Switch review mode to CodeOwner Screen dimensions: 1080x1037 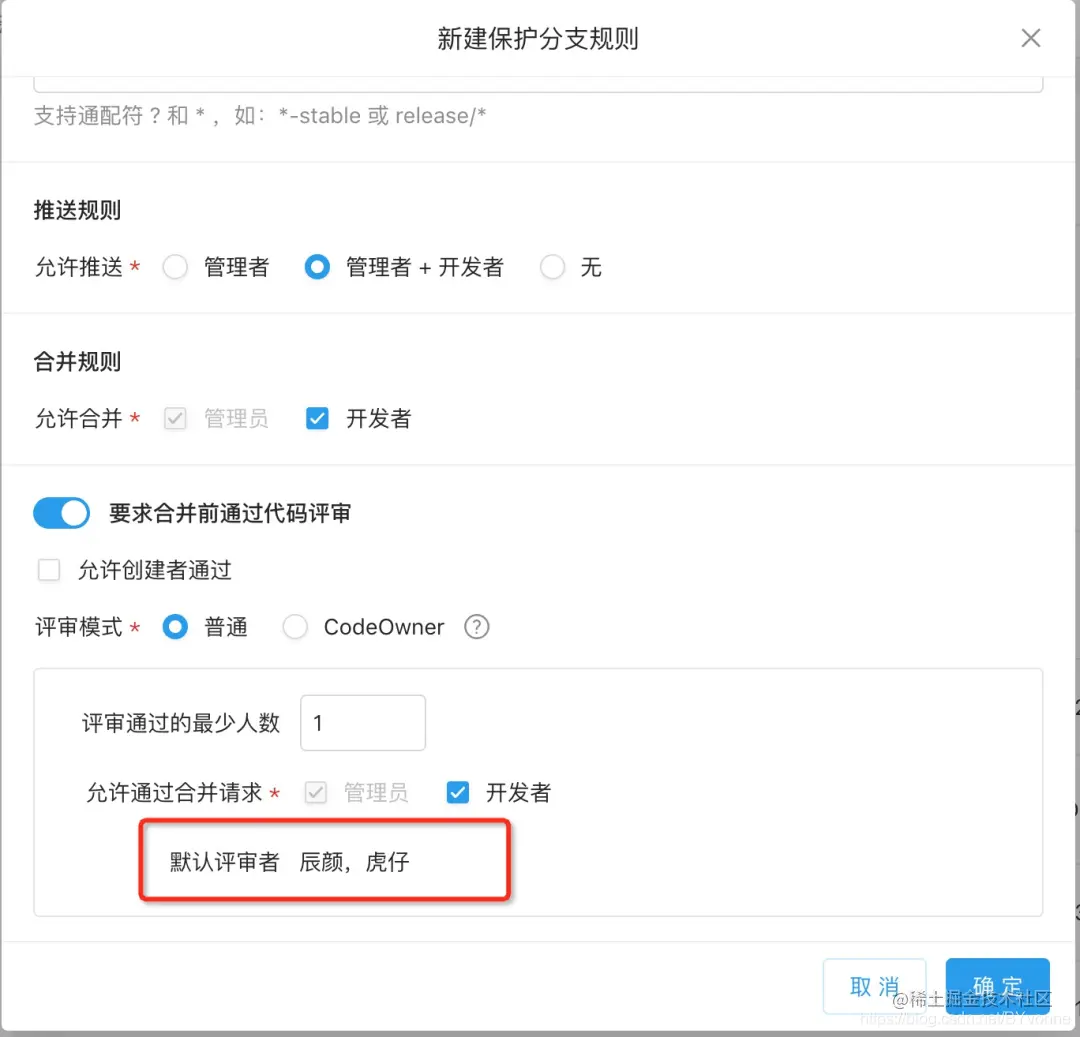[x=295, y=627]
